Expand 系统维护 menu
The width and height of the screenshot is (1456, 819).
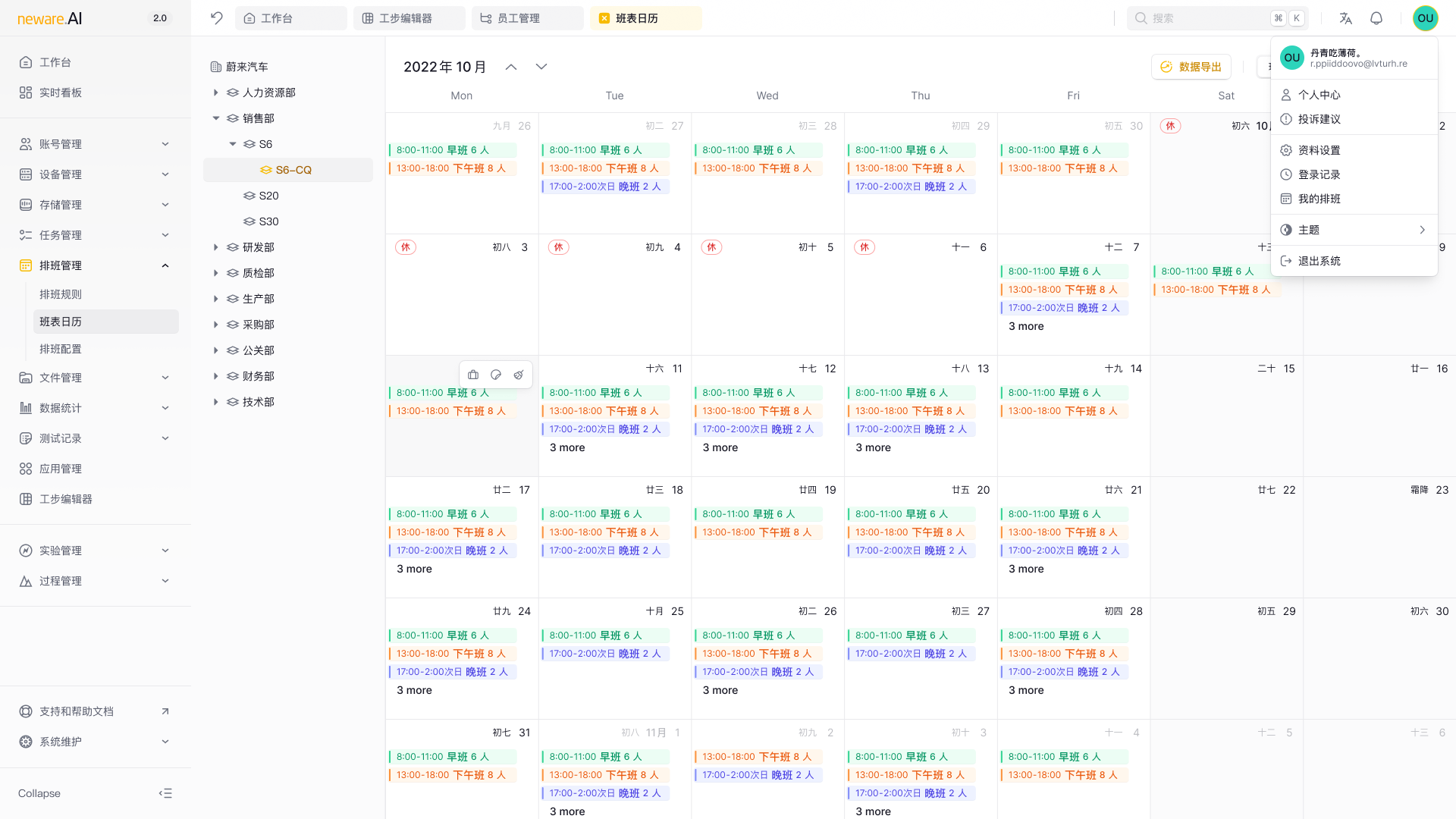pyautogui.click(x=96, y=742)
